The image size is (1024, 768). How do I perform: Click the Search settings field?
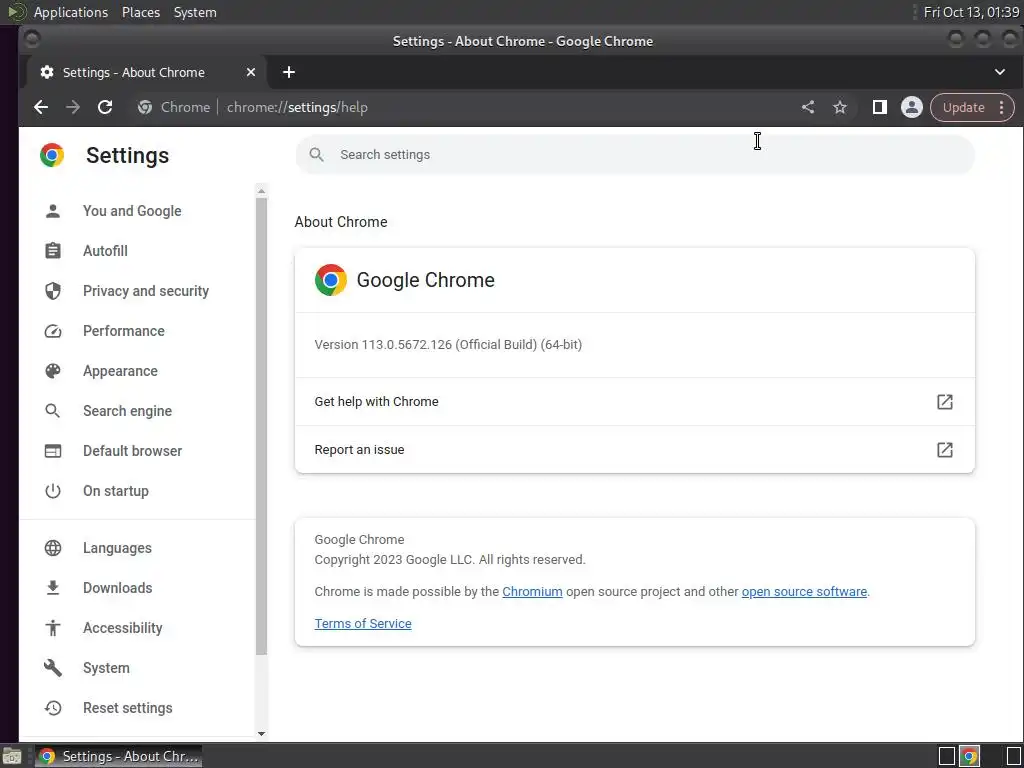[x=635, y=155]
